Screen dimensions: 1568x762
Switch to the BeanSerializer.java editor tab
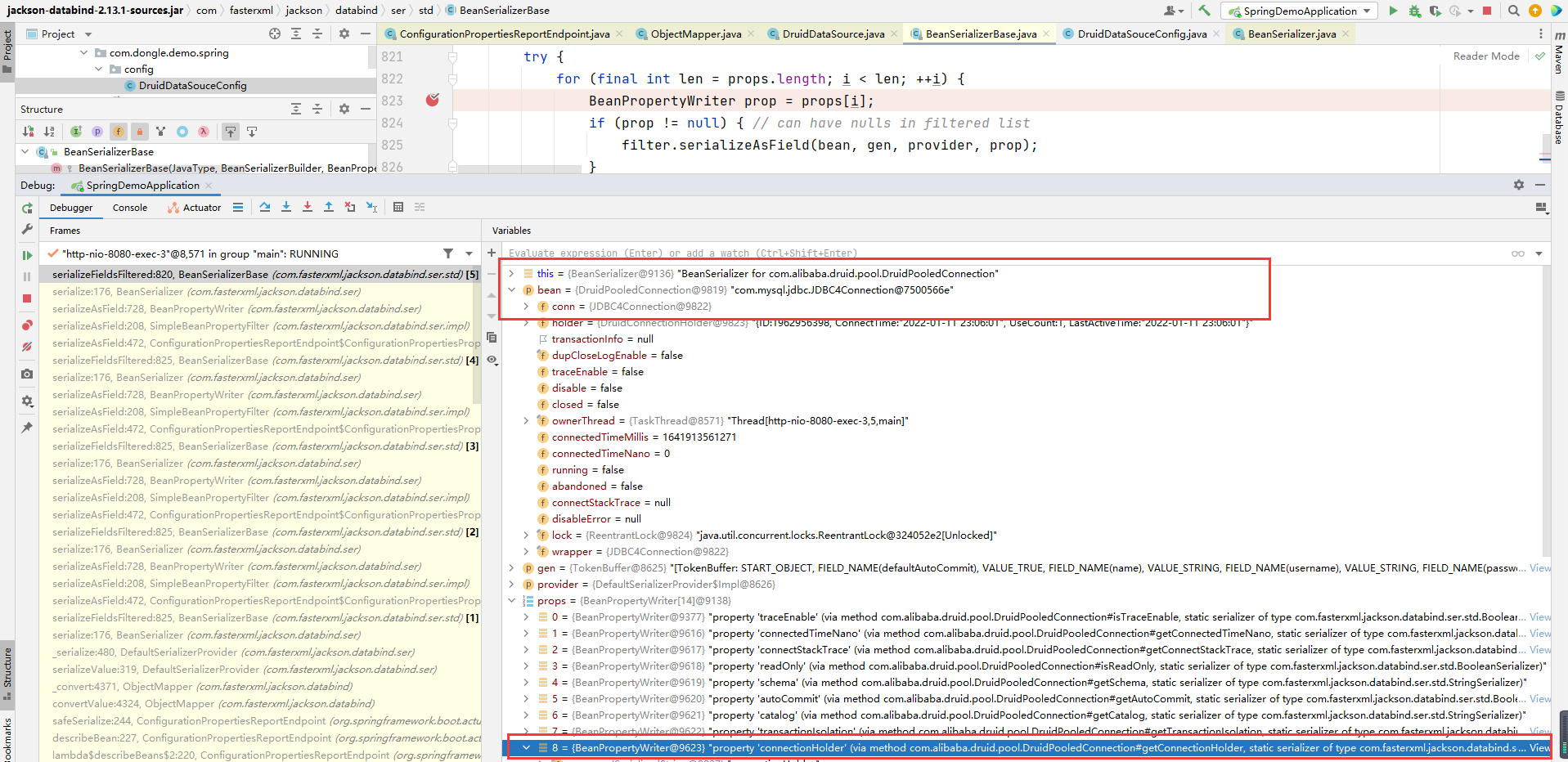[x=1292, y=34]
